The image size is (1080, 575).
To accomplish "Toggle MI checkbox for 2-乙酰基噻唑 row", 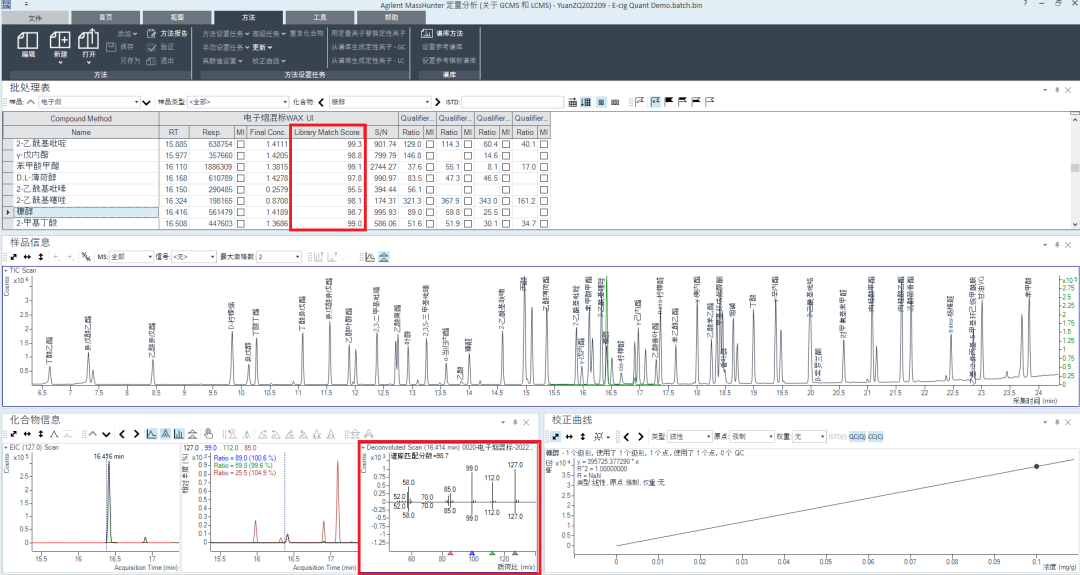I will coord(240,201).
